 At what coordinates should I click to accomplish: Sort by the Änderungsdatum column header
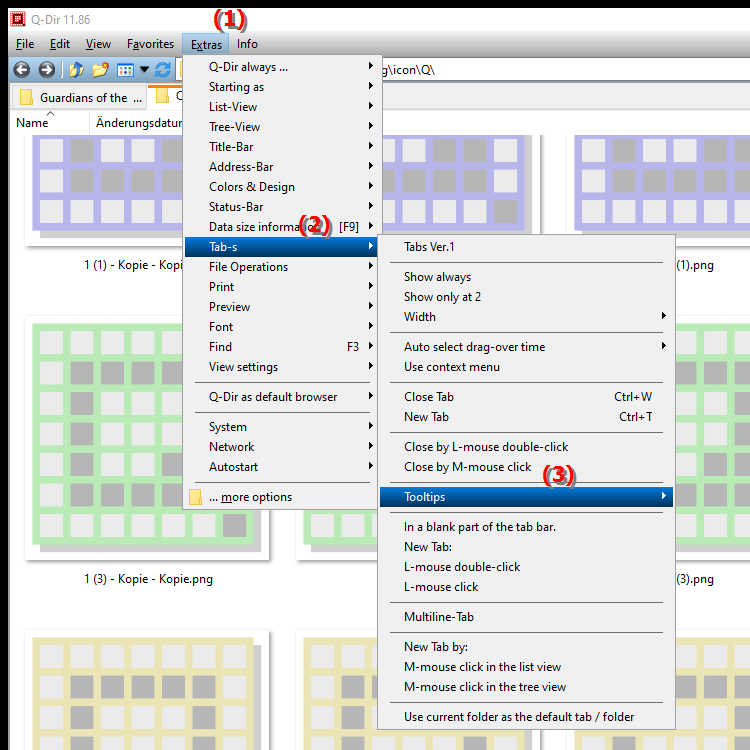coord(139,123)
